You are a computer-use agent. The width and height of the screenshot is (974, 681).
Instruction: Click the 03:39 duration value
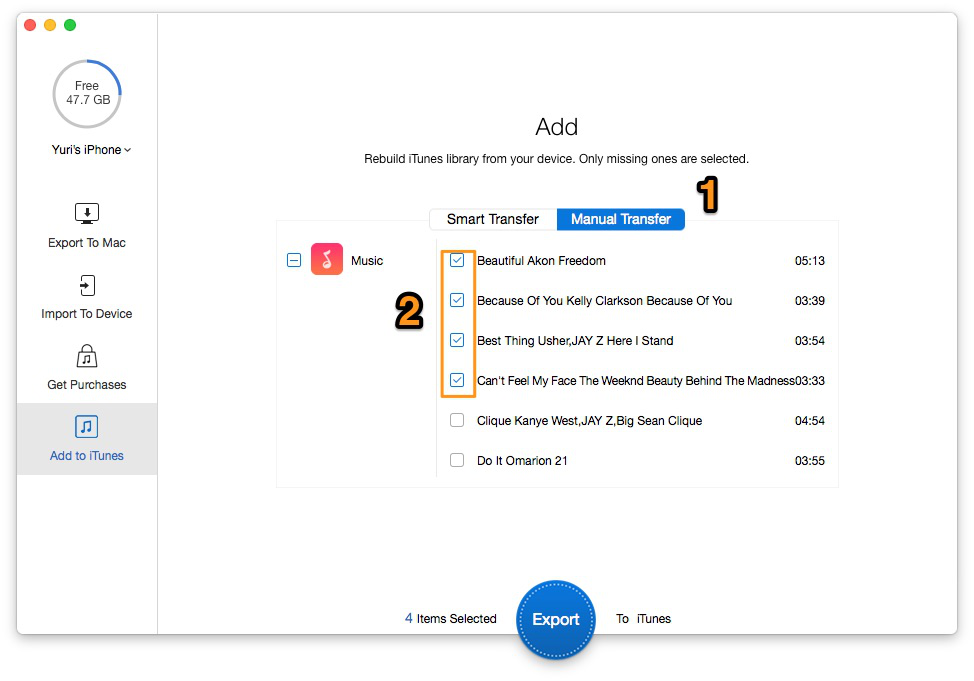pos(809,301)
